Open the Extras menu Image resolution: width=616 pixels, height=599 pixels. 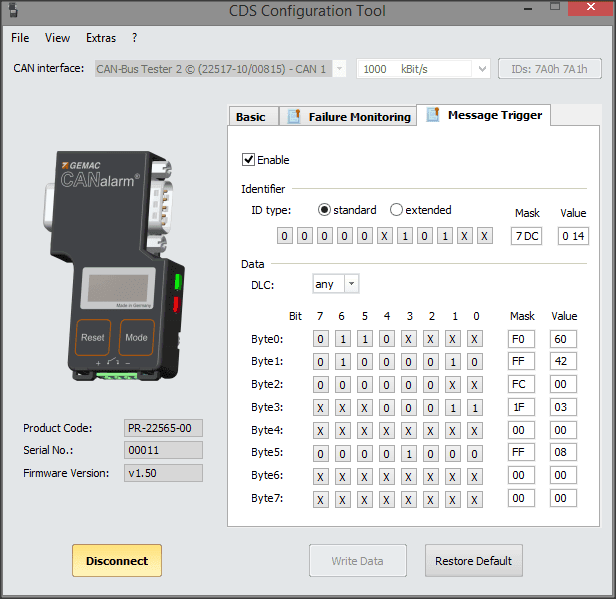coord(101,38)
